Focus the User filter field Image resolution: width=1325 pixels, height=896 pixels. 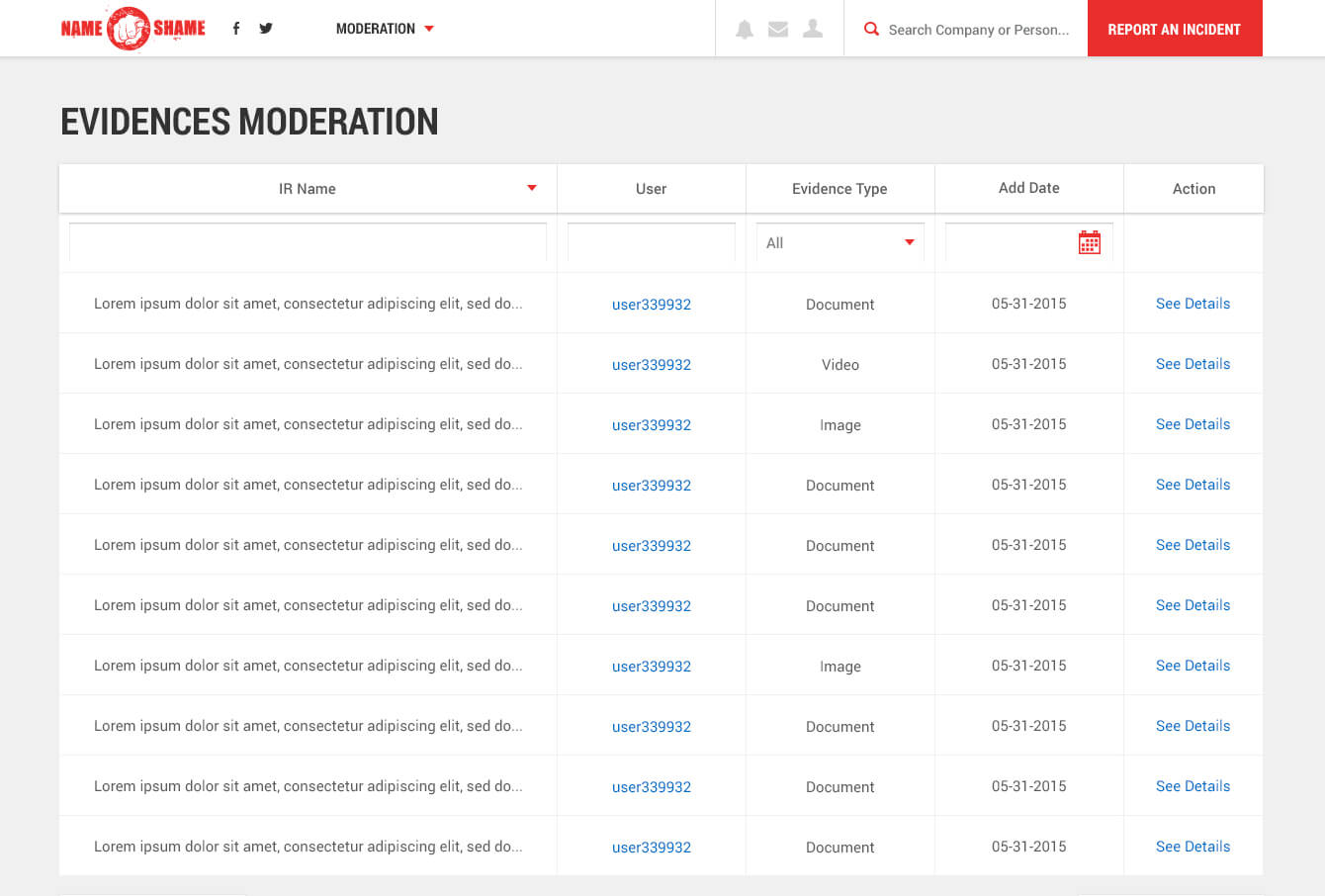(x=652, y=242)
